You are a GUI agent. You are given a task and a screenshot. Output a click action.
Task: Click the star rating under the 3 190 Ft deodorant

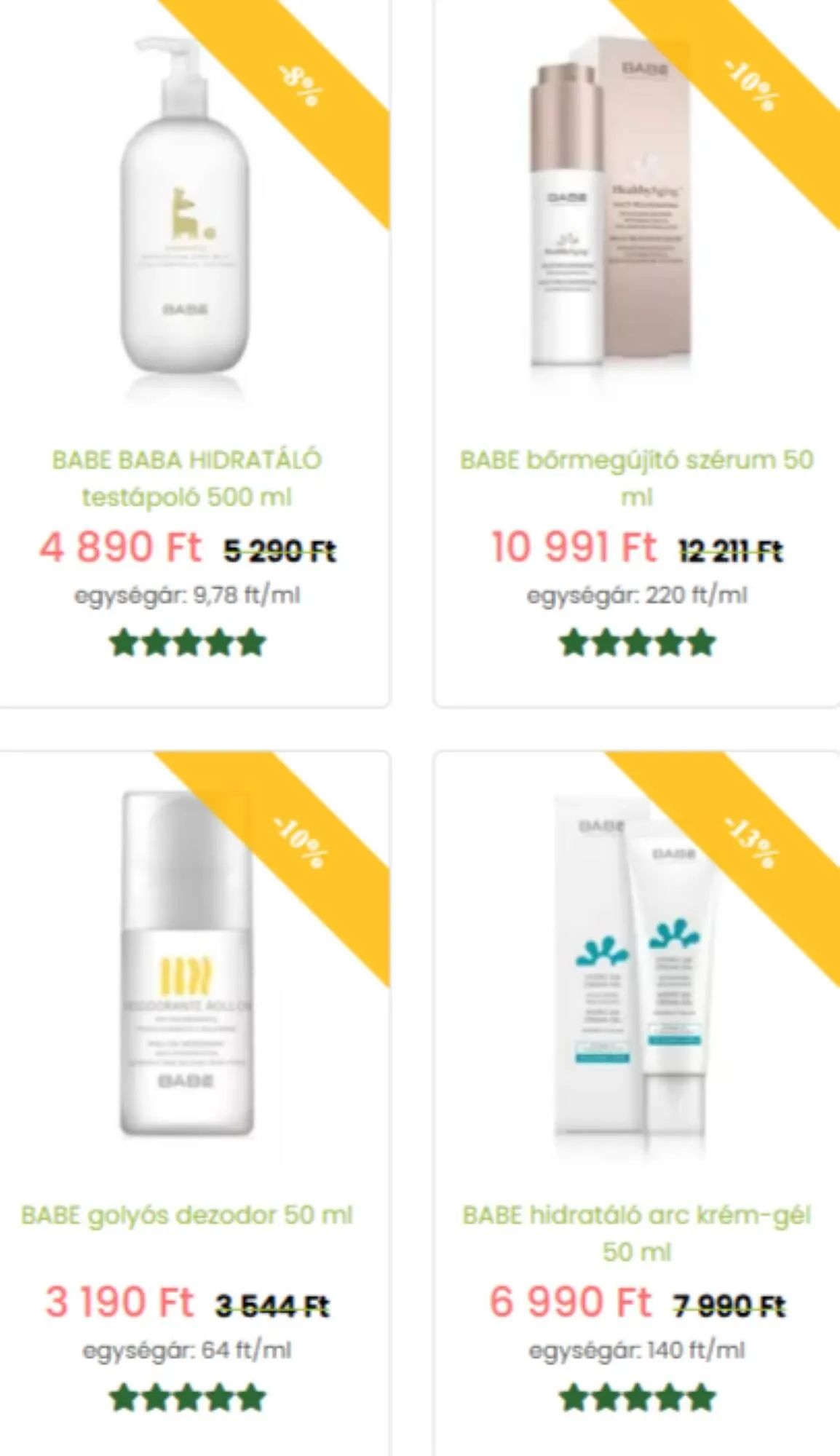click(188, 1398)
